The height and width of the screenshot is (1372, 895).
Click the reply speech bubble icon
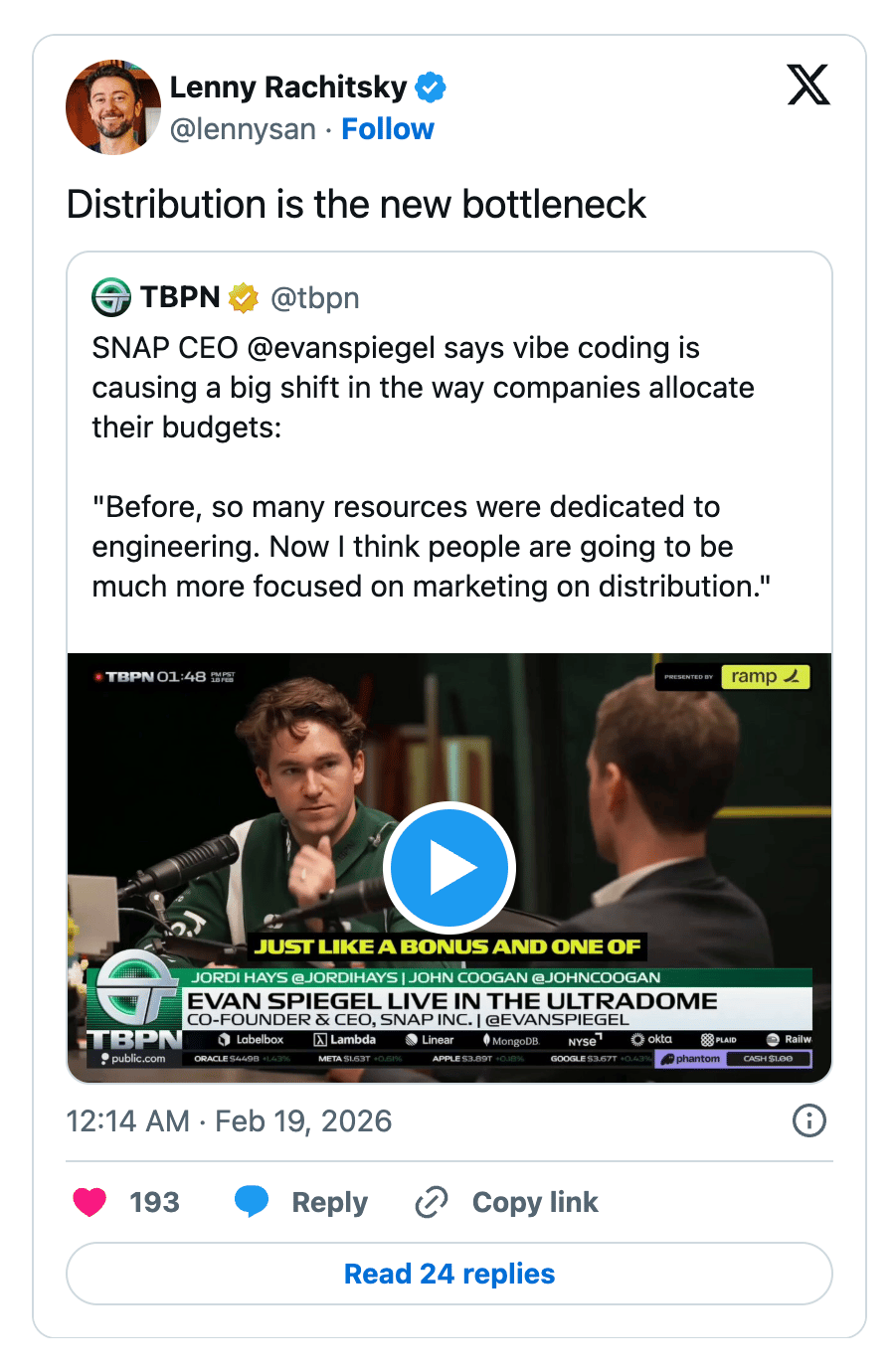coord(252,1202)
